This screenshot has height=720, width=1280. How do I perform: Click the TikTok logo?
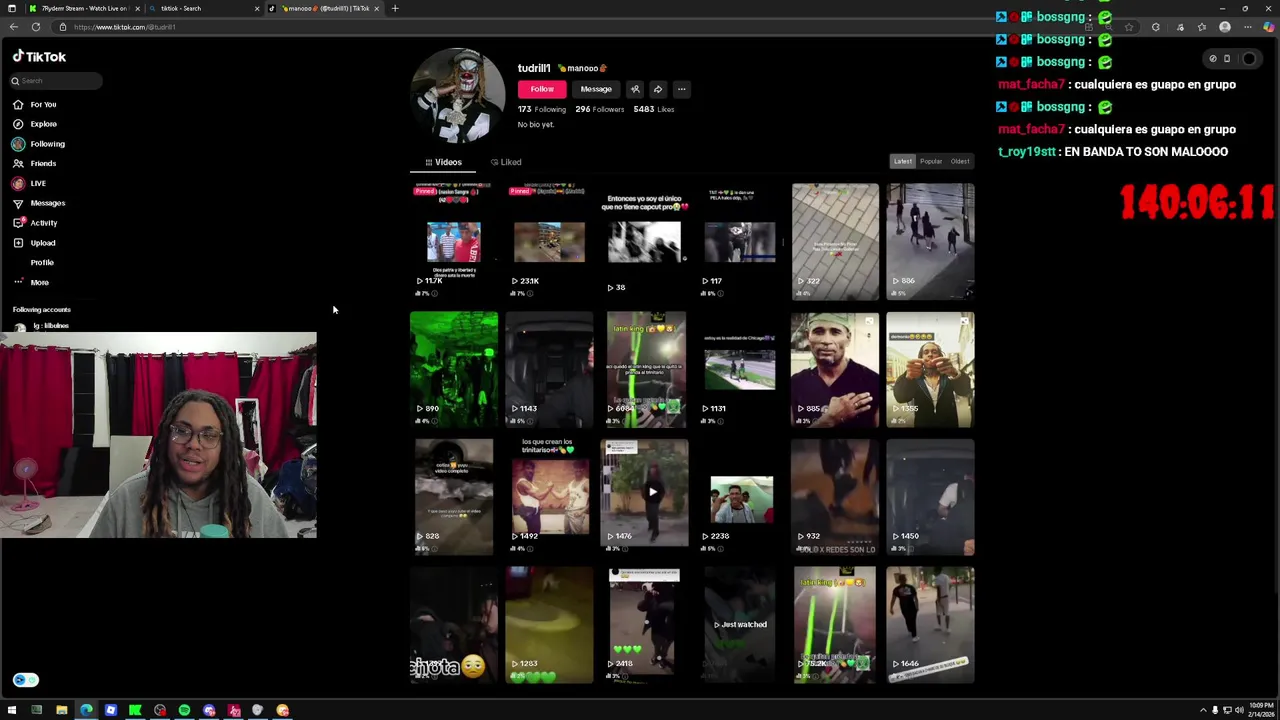(x=40, y=57)
